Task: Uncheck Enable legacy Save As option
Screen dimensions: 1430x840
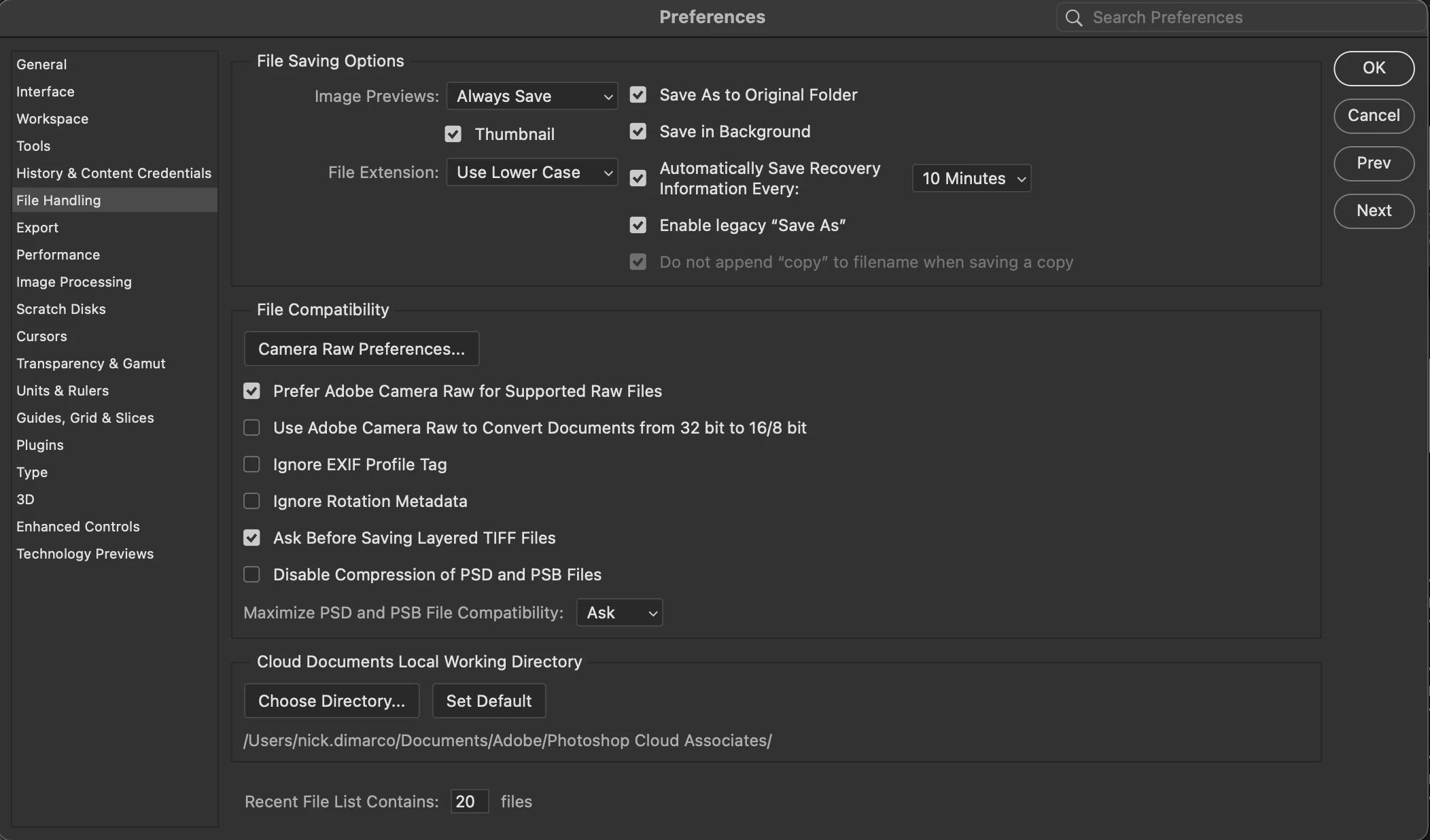Action: coord(638,226)
